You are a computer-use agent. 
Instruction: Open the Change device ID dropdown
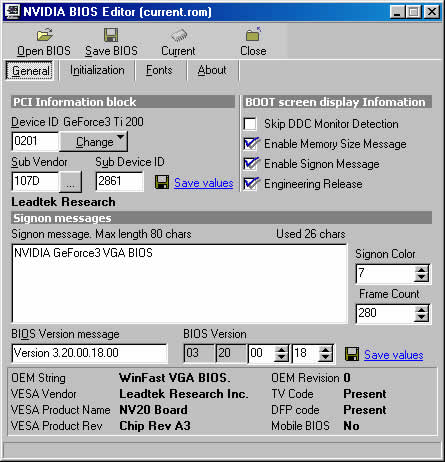click(94, 142)
